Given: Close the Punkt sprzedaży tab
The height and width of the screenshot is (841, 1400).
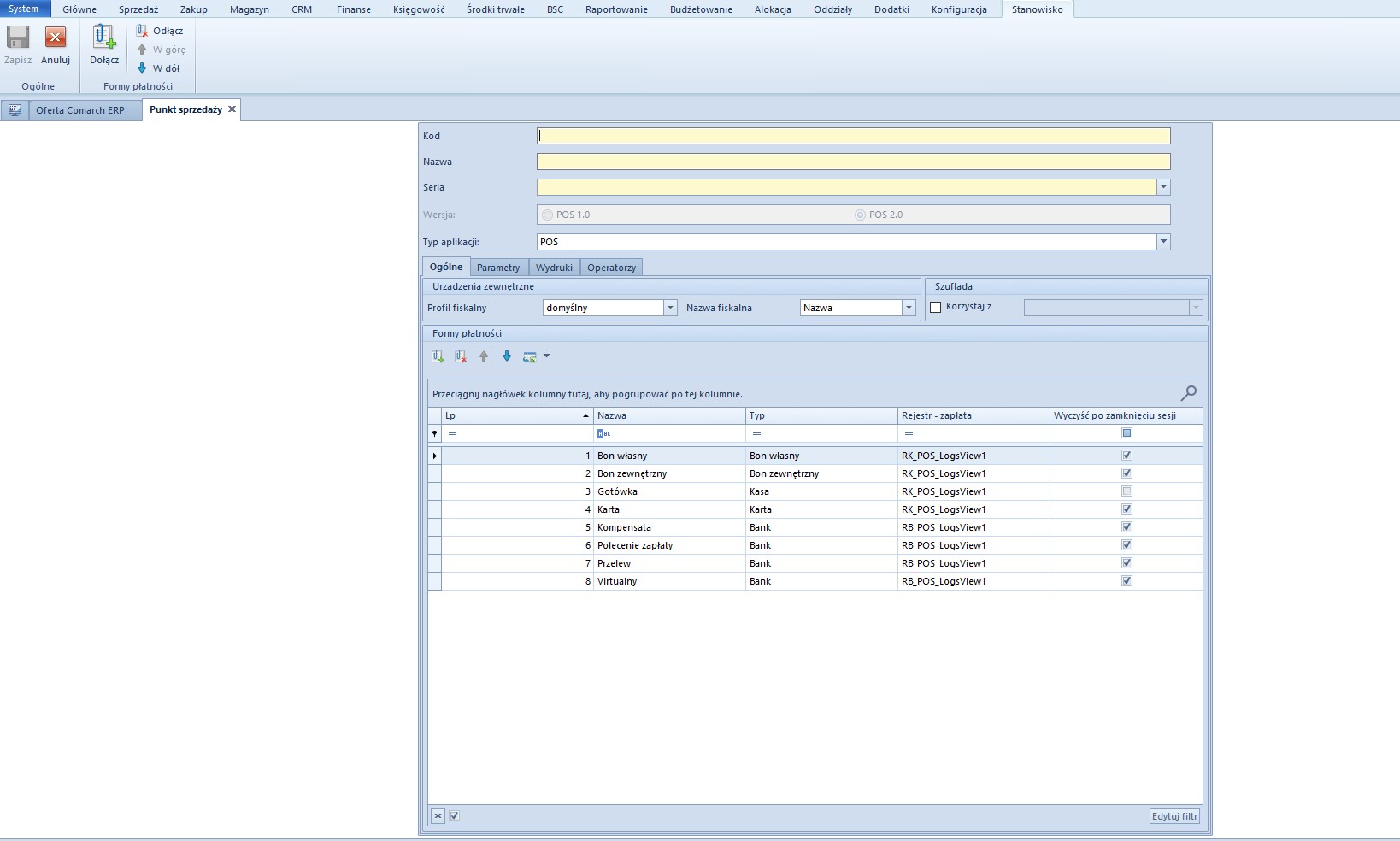Looking at the screenshot, I should pos(232,109).
